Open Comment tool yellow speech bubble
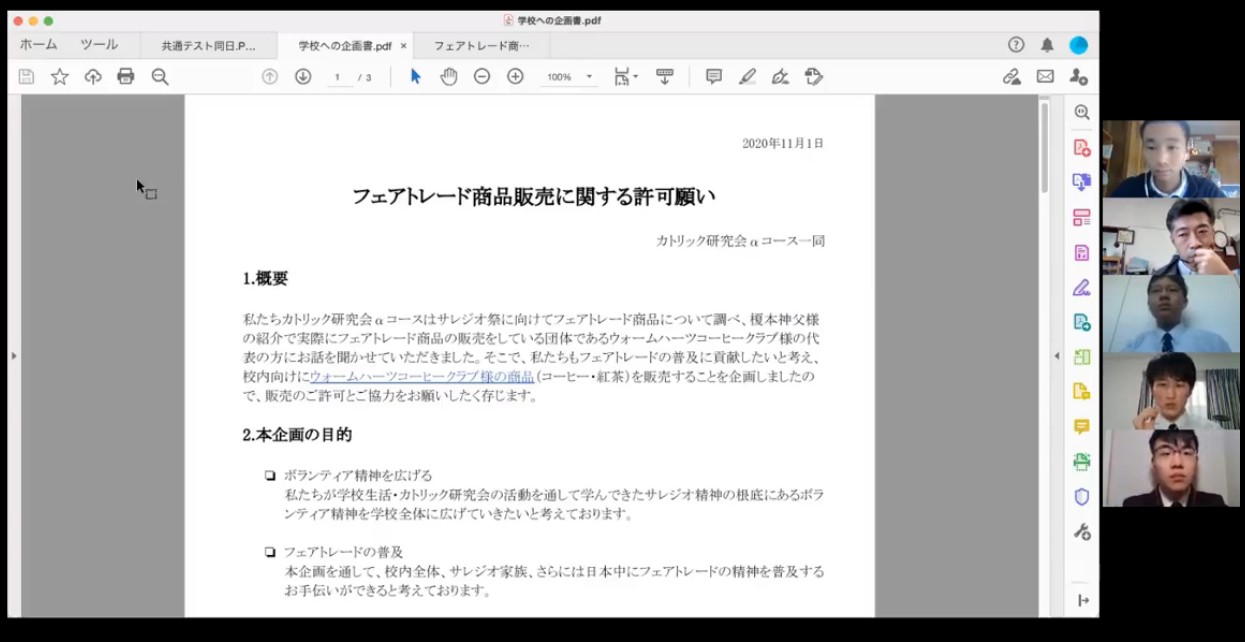Image resolution: width=1245 pixels, height=642 pixels. pyautogui.click(x=1081, y=427)
